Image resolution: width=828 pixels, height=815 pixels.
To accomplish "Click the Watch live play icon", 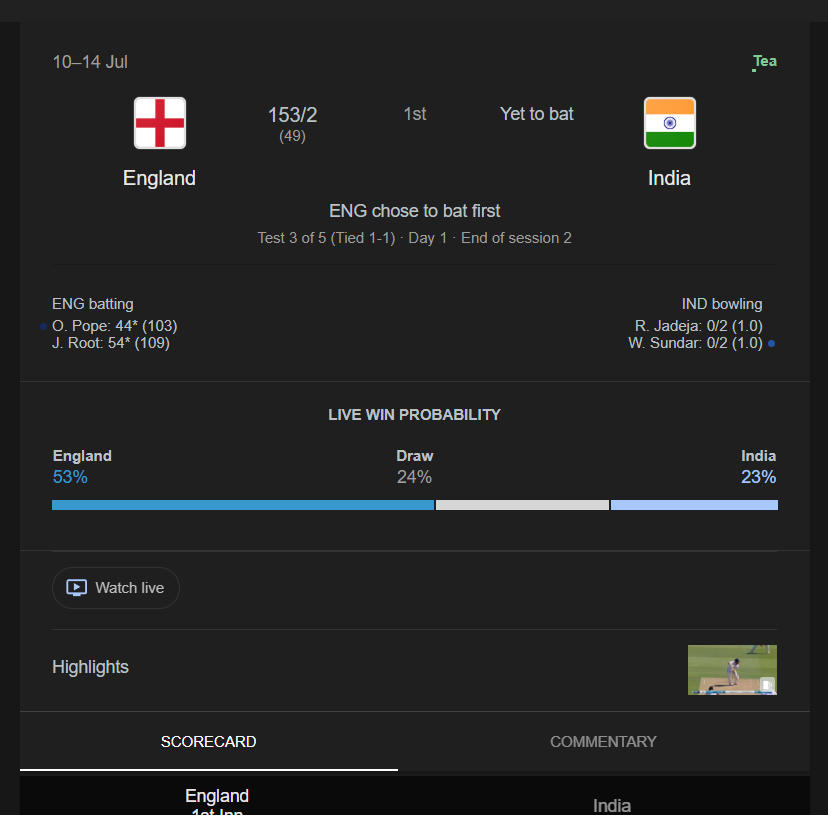I will [x=77, y=587].
